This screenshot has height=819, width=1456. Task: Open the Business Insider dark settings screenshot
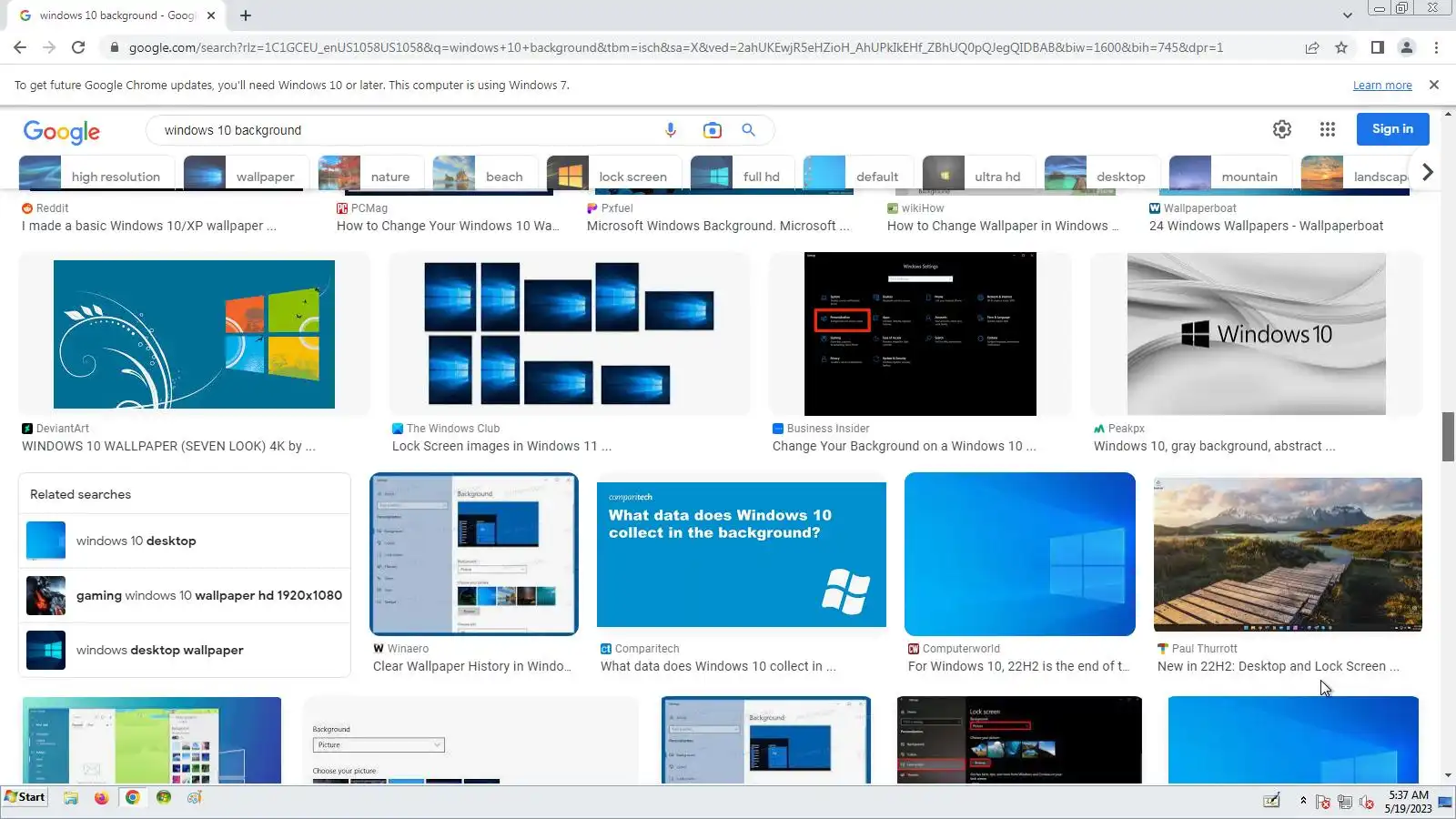pos(920,334)
